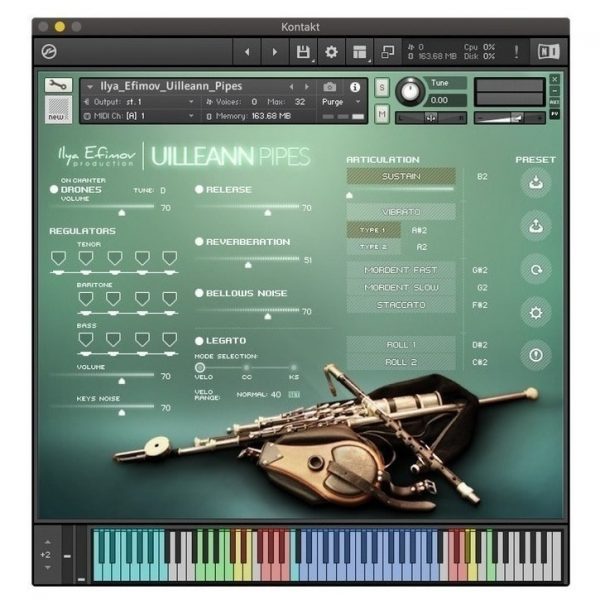
Task: Click the snapshot camera icon
Action: [329, 87]
